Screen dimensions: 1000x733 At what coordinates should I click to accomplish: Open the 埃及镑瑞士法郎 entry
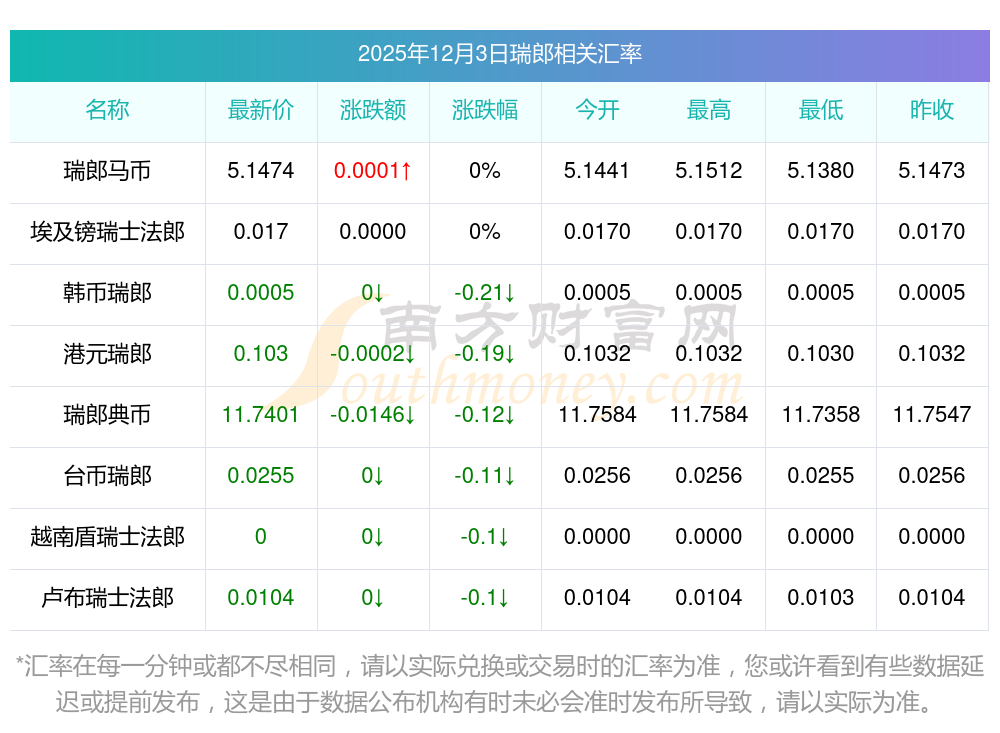point(107,232)
